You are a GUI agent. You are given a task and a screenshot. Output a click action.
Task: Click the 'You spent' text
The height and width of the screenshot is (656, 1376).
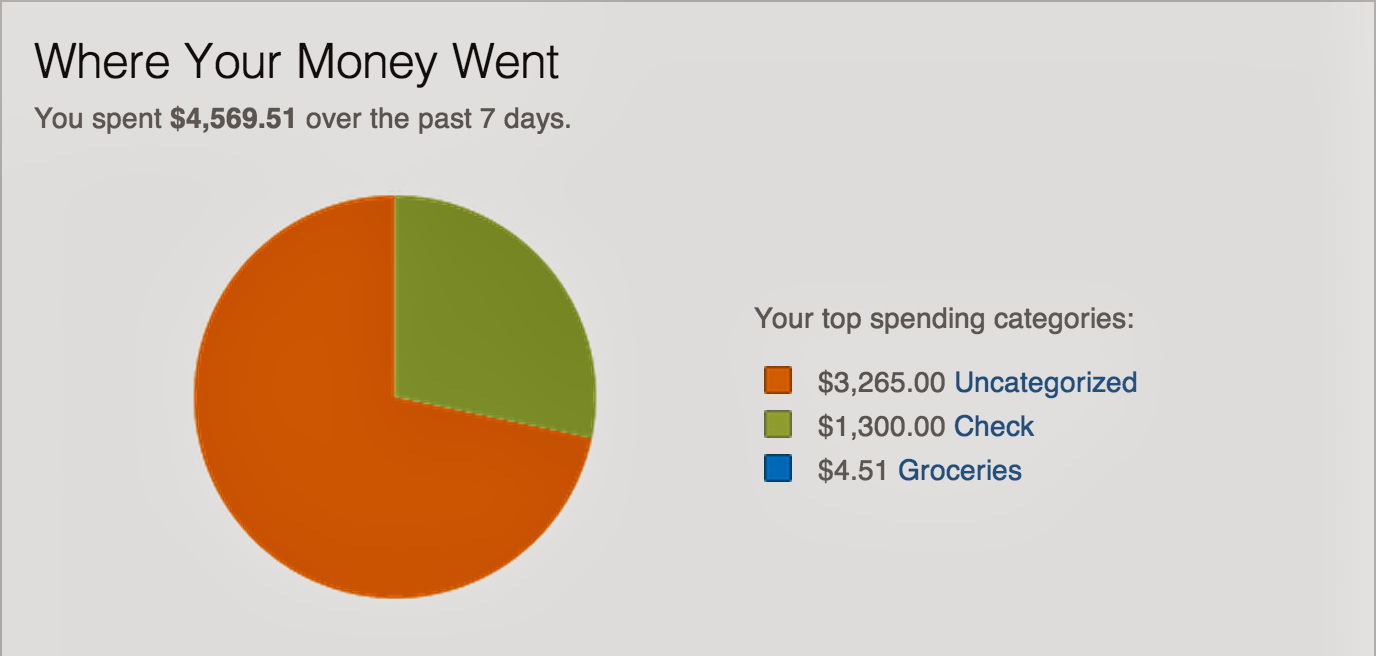pos(98,119)
